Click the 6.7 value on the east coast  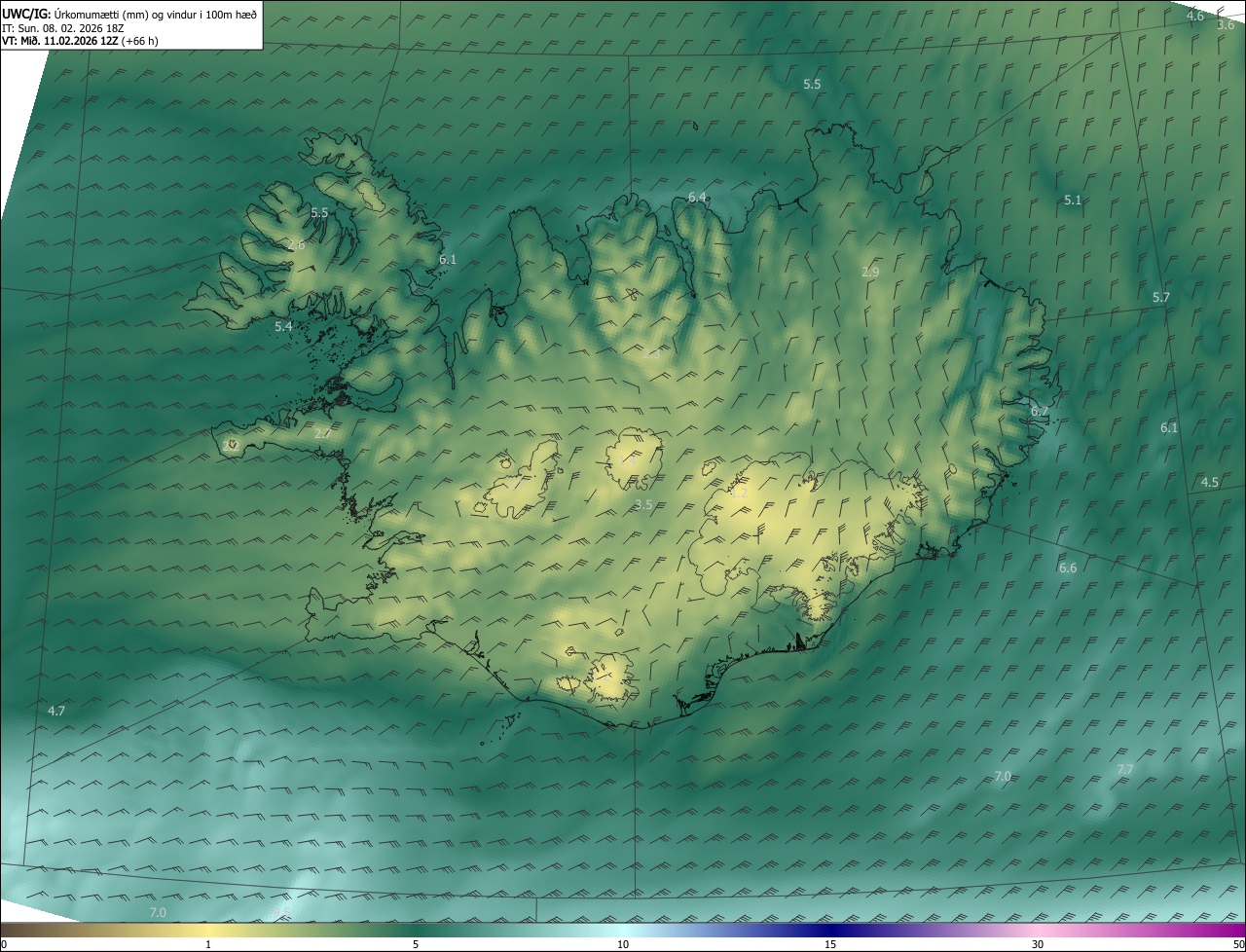click(1040, 411)
